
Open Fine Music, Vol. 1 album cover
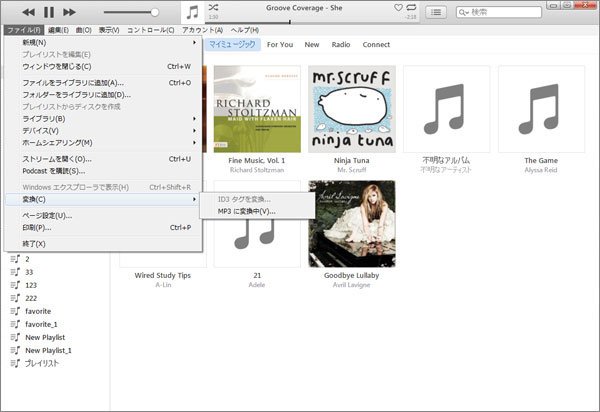[x=257, y=109]
